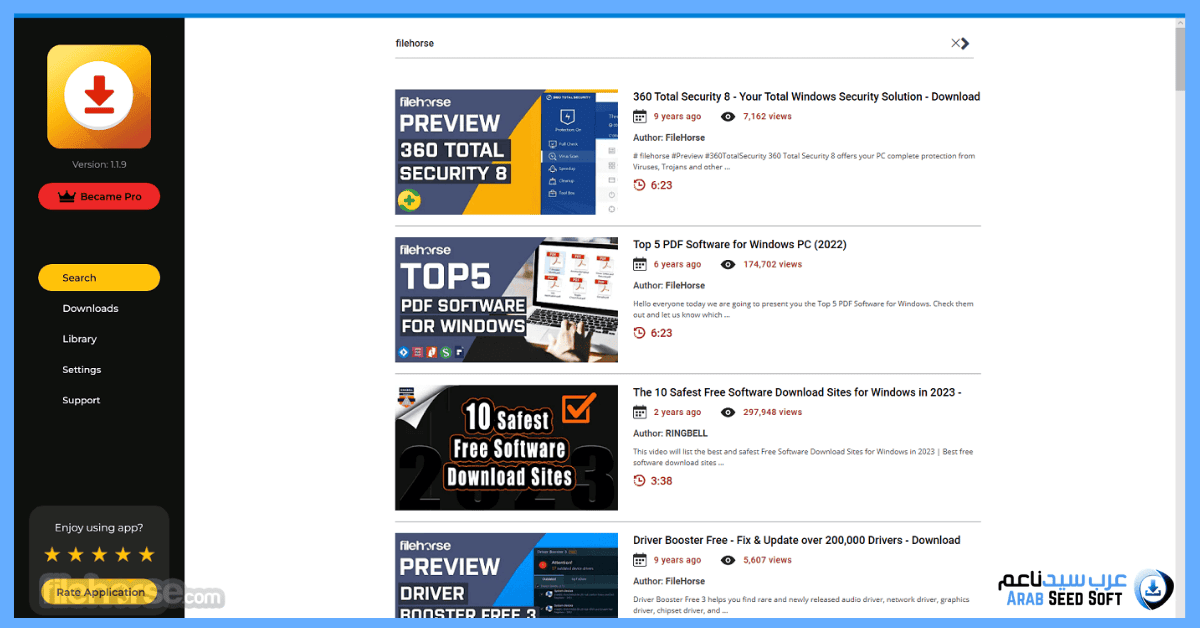The height and width of the screenshot is (628, 1200).
Task: Open 360 Total Security 8 video thumbnail
Action: pyautogui.click(x=506, y=152)
